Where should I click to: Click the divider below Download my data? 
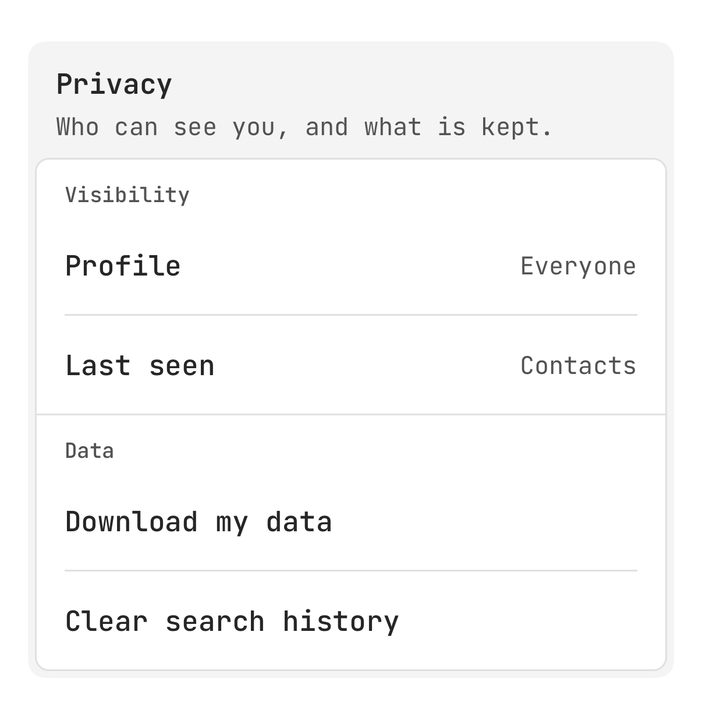[351, 571]
